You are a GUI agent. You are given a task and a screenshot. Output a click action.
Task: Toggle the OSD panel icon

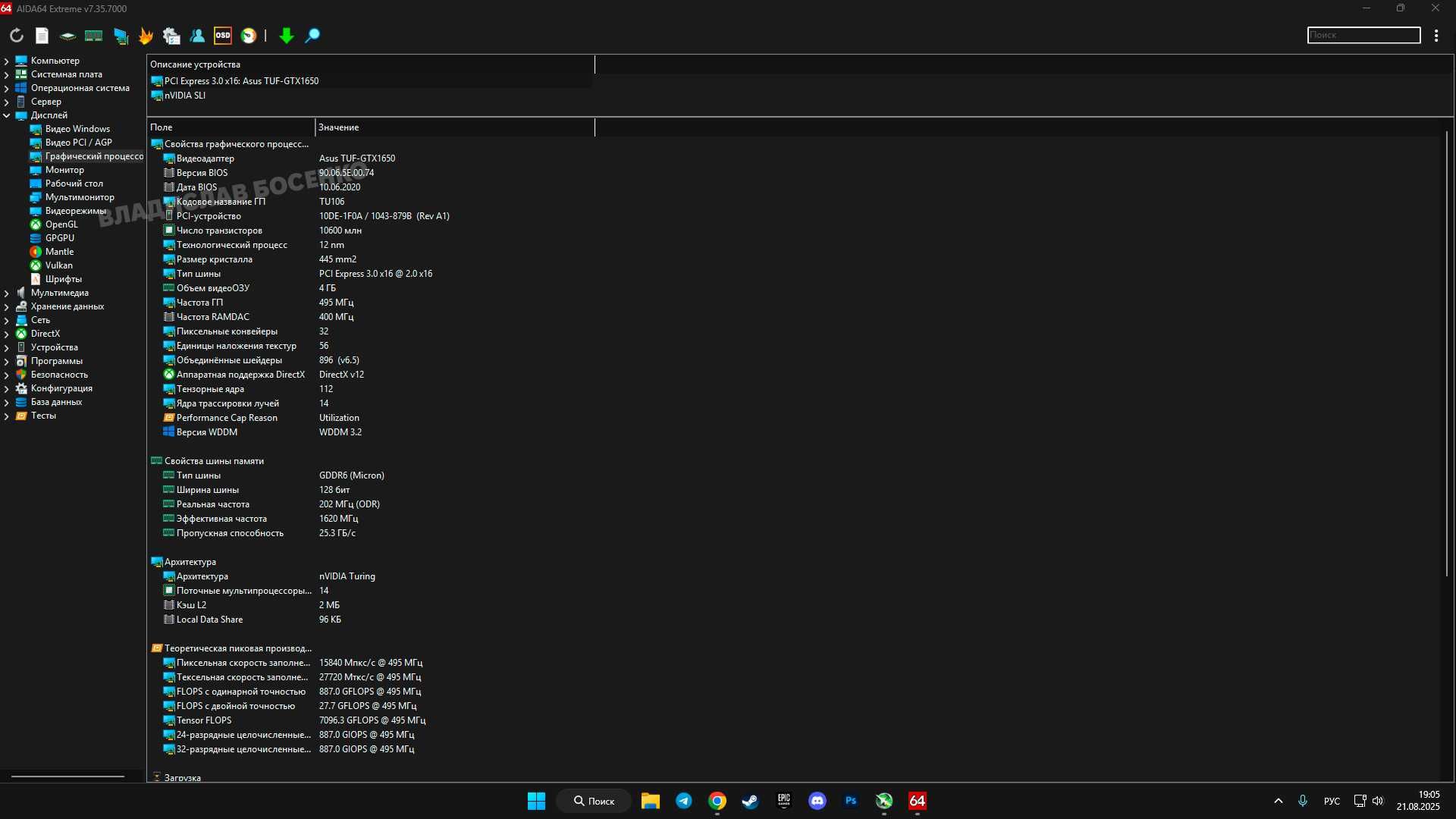tap(223, 36)
